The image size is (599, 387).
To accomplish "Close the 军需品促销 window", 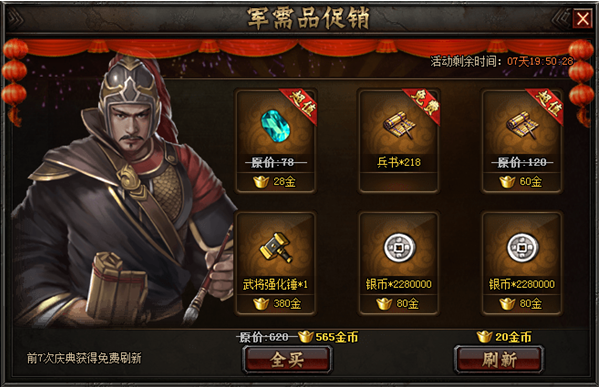I will point(582,18).
